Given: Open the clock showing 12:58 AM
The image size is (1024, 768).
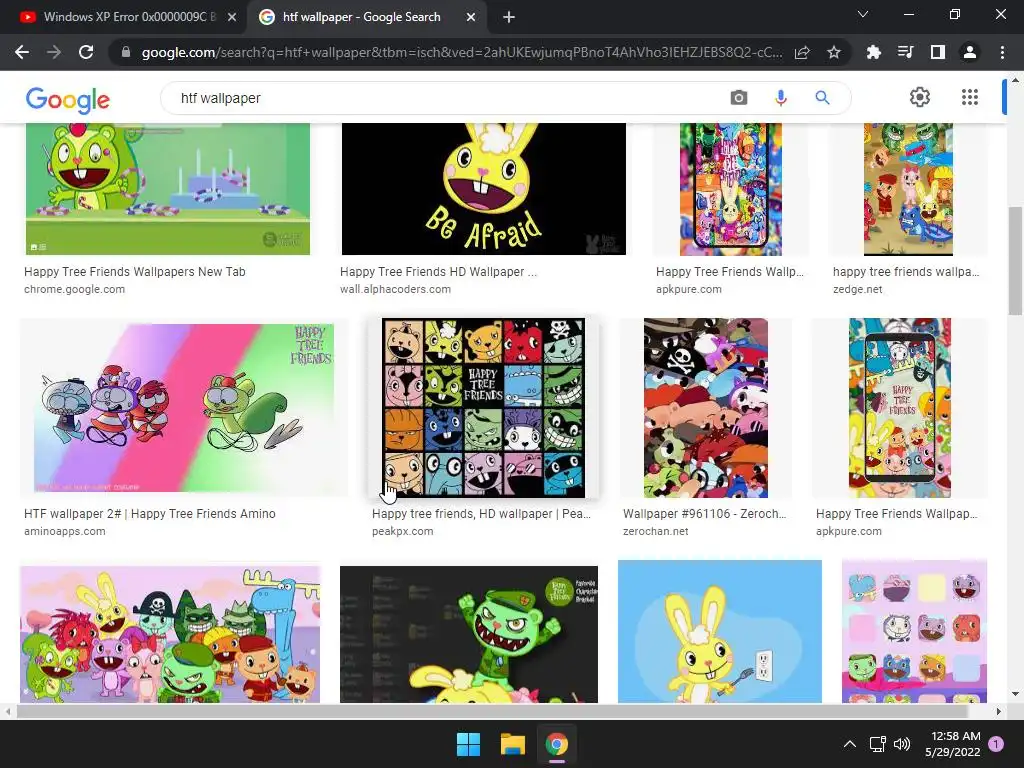Looking at the screenshot, I should (x=952, y=744).
